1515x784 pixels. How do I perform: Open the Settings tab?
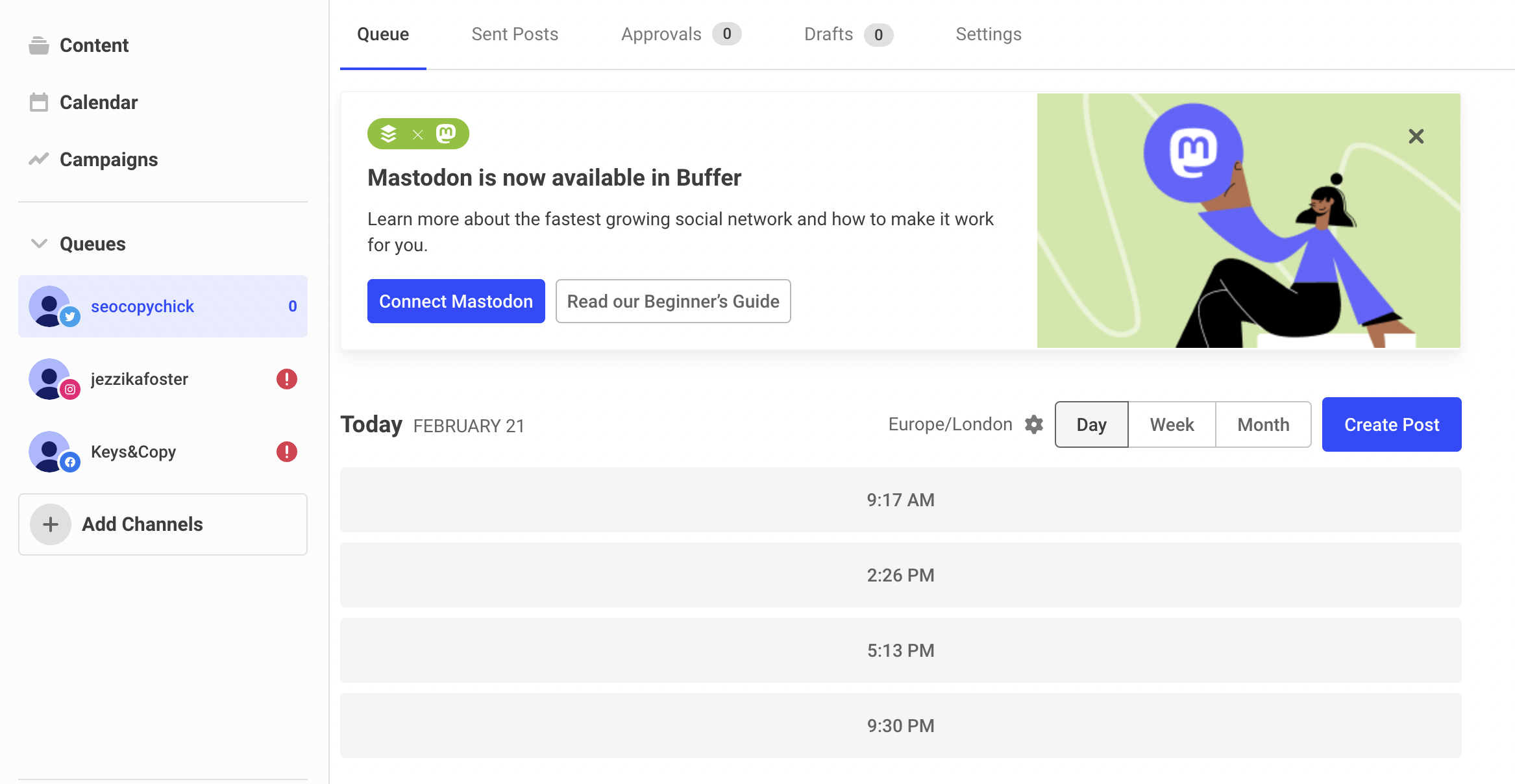pos(989,33)
